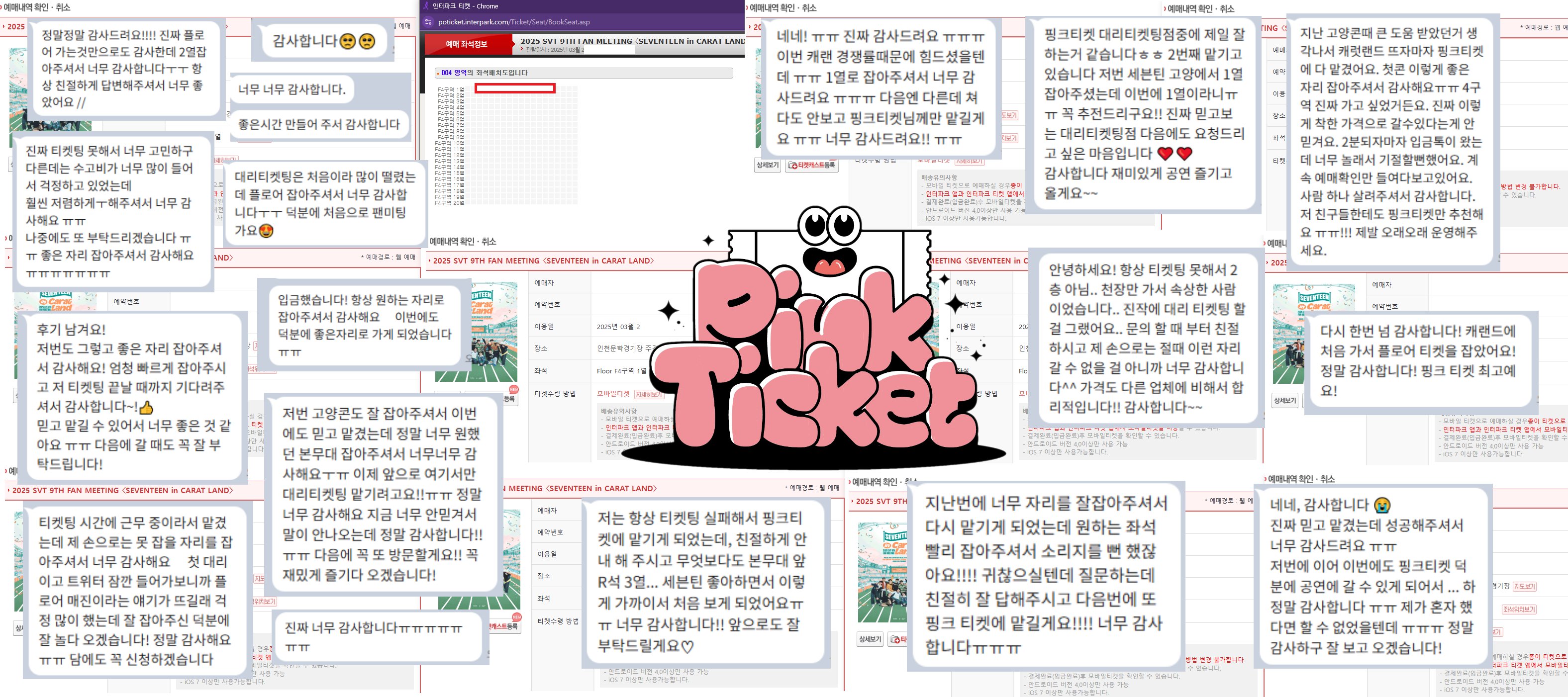Click 자세히보기 next to 모바일티켓 under Floor F4구역
This screenshot has height=697, width=1568.
point(649,394)
